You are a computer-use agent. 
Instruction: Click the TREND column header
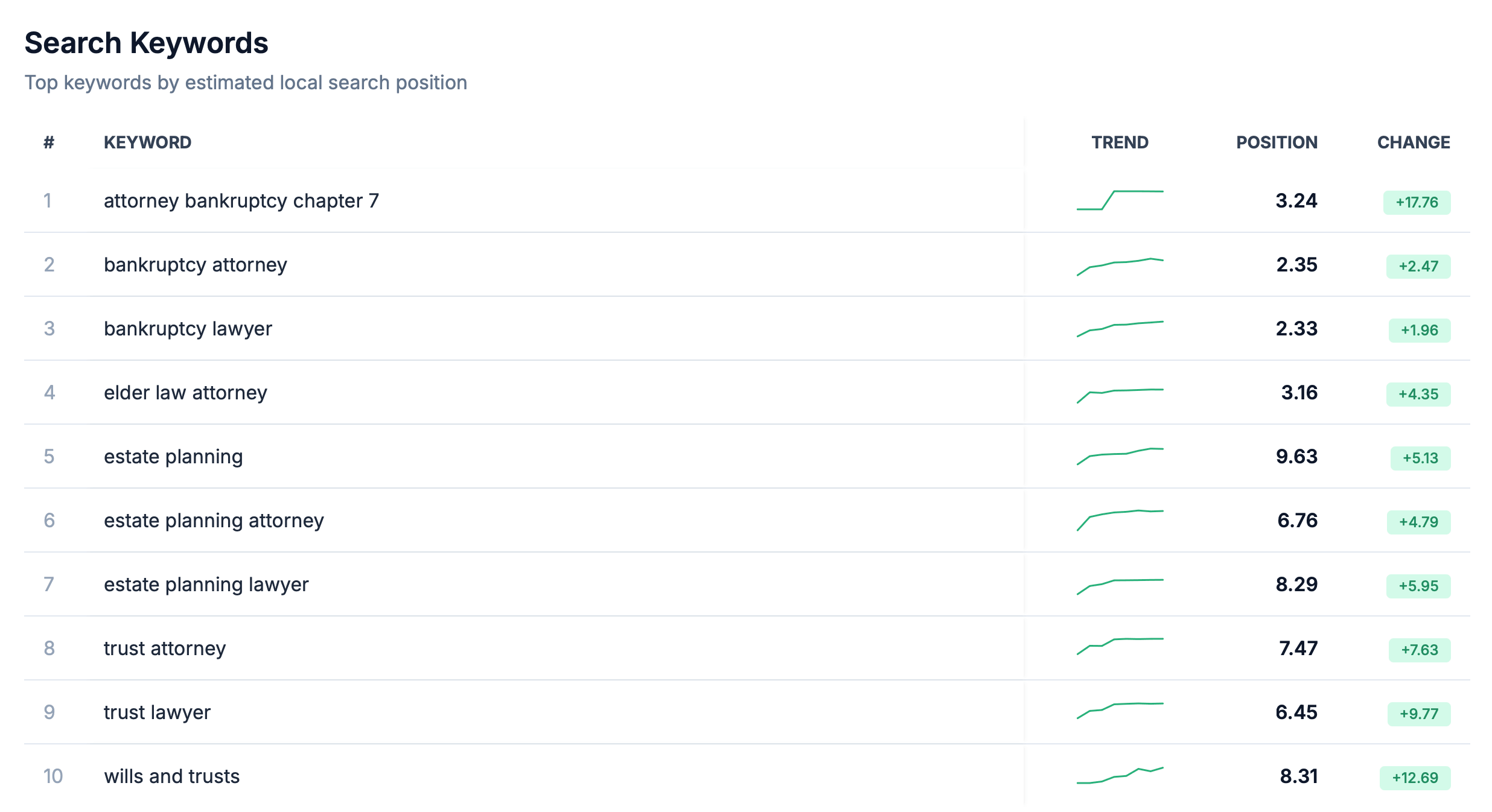coord(1120,142)
